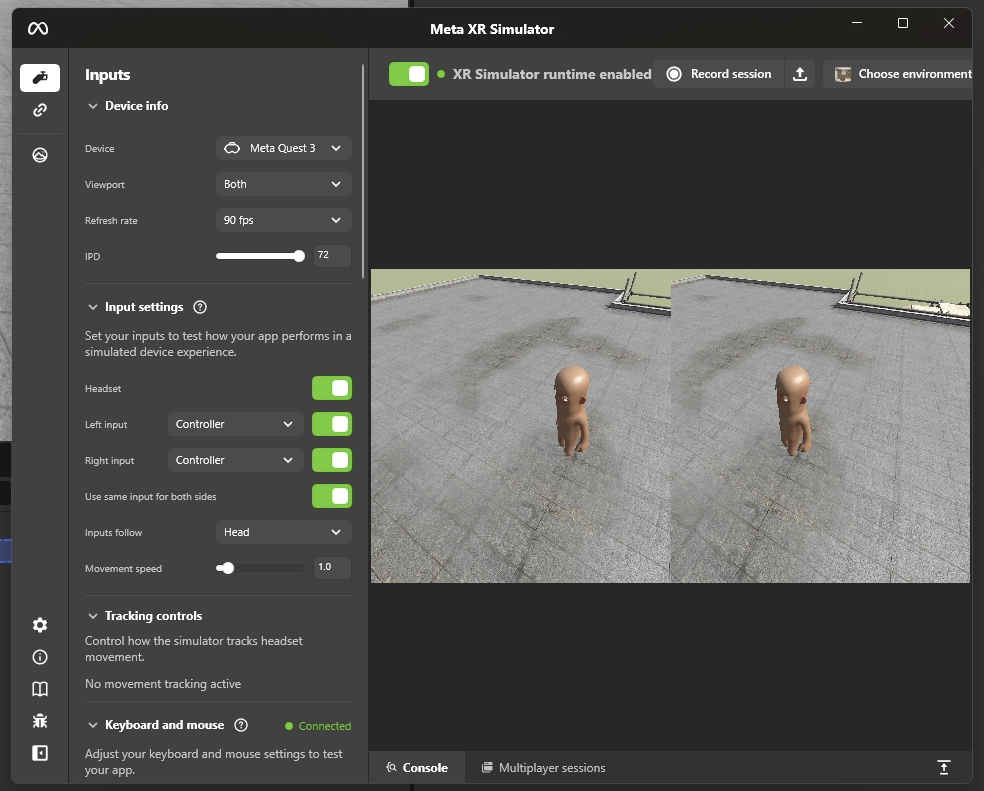Click the Movement speed slider handle
Image resolution: width=984 pixels, height=791 pixels.
(228, 568)
